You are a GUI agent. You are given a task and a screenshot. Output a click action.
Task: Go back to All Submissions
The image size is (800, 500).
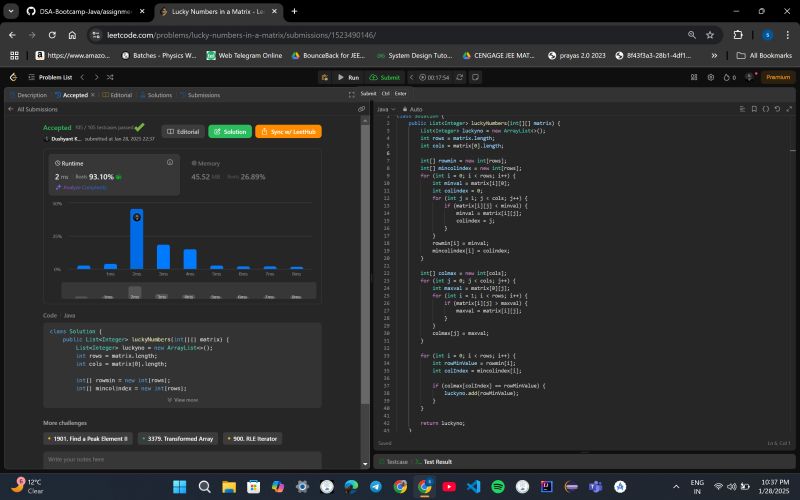33,109
